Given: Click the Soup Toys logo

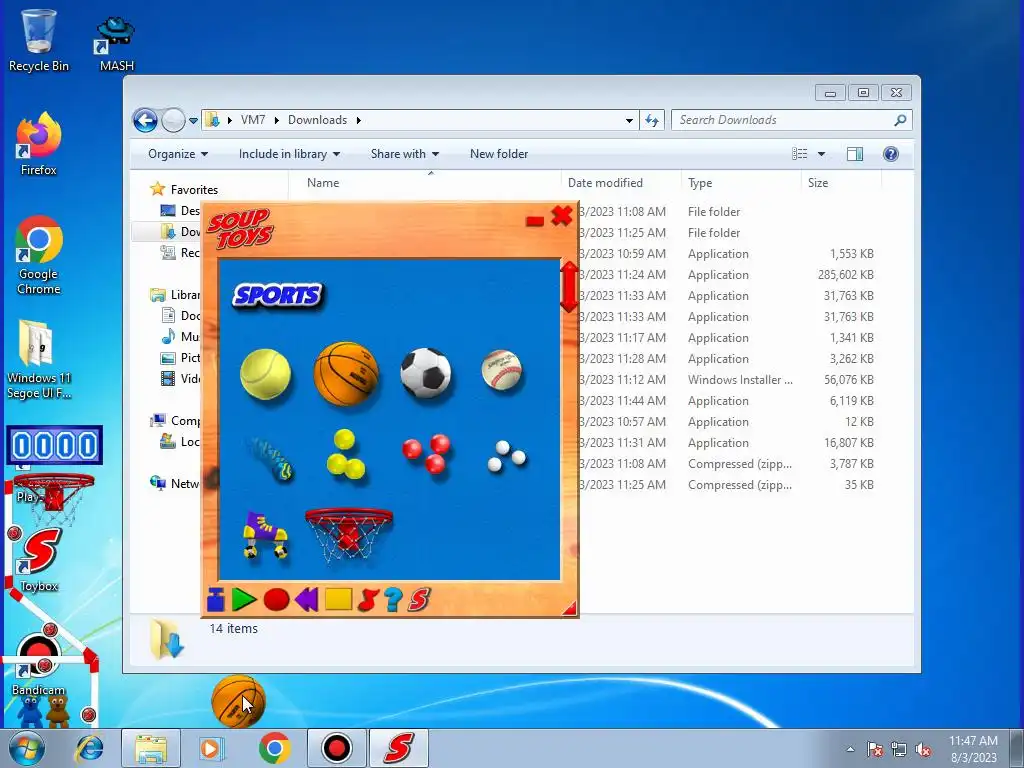Looking at the screenshot, I should point(240,229).
